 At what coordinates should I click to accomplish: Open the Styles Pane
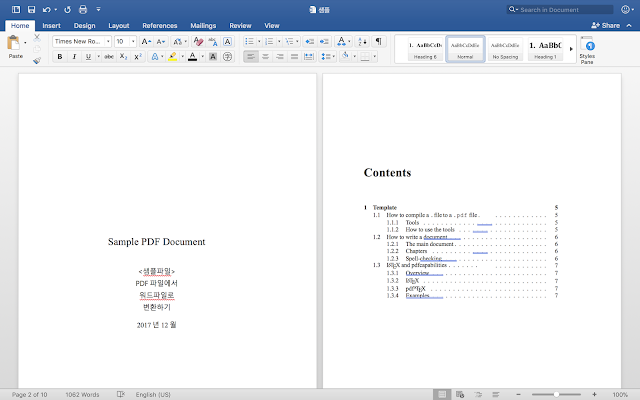point(587,50)
